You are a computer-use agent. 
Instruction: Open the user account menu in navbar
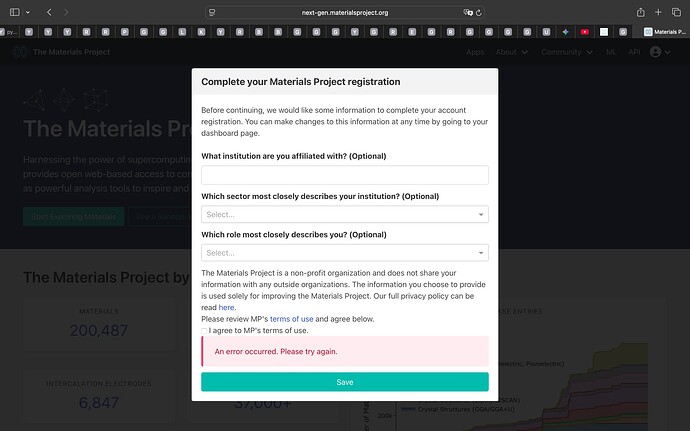tap(659, 52)
